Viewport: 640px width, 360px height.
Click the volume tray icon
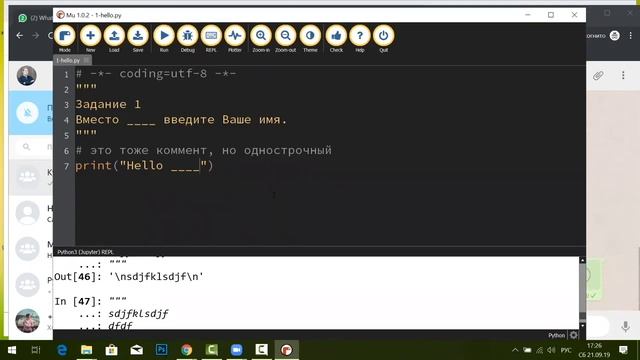coord(551,350)
